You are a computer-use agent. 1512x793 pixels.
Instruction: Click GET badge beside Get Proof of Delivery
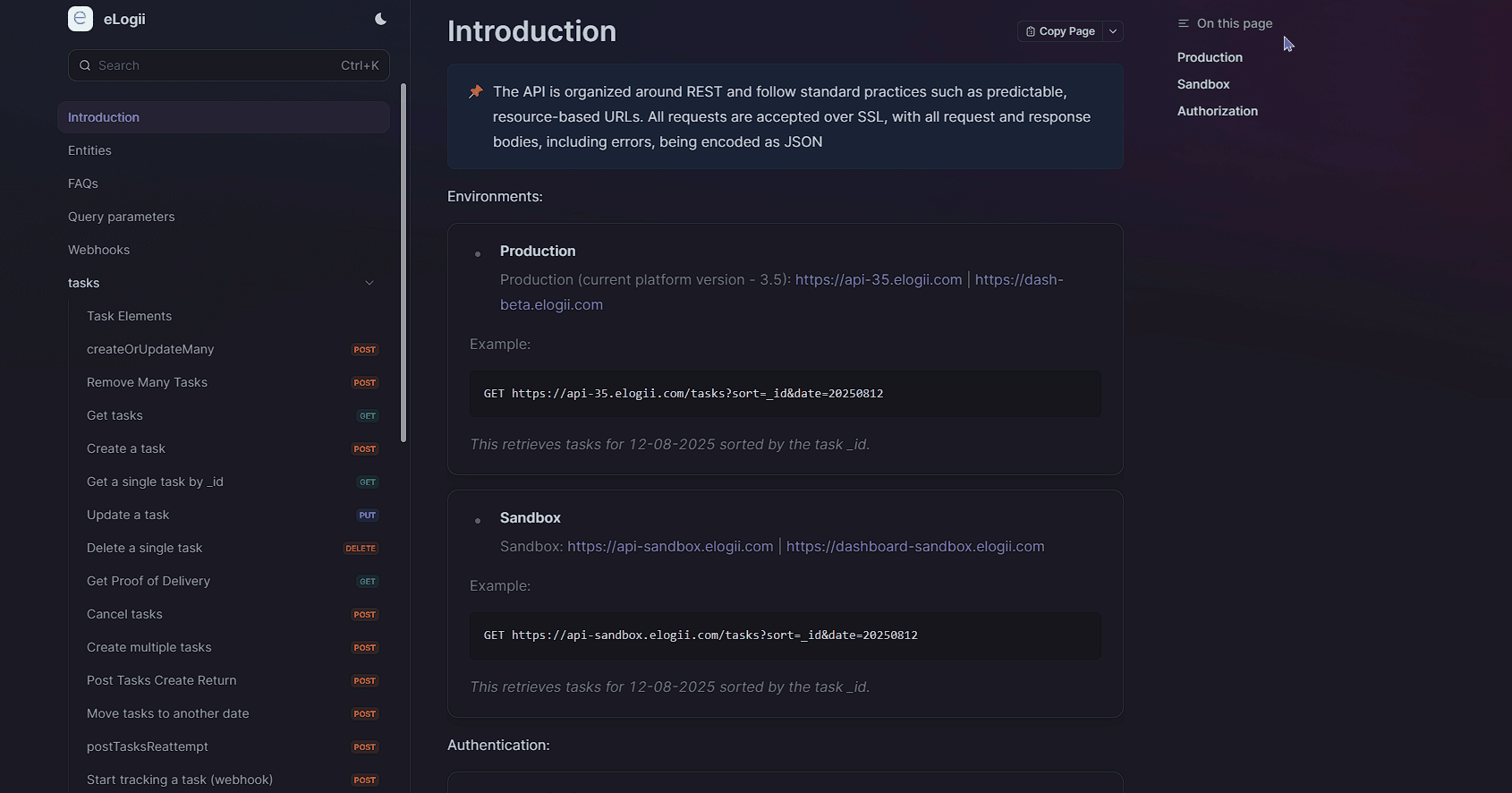(368, 582)
